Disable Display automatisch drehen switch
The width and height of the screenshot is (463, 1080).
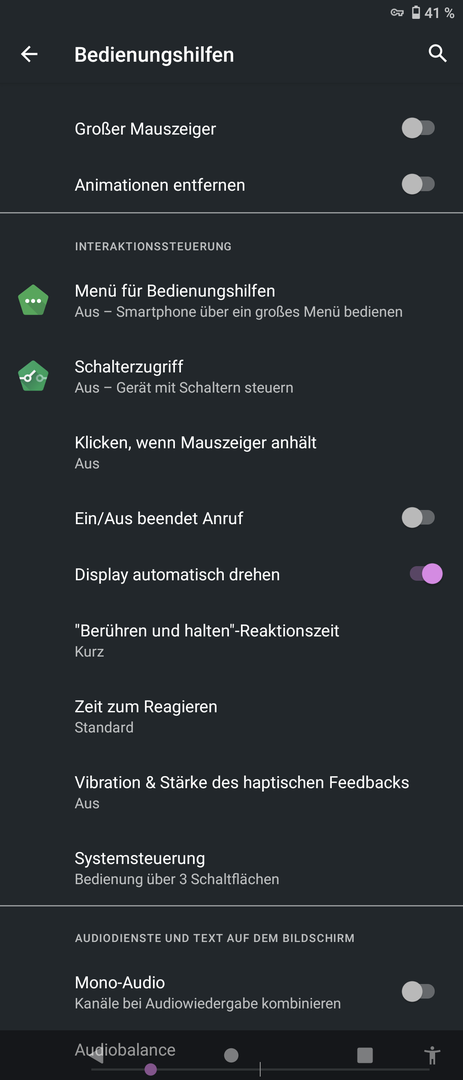coord(426,574)
